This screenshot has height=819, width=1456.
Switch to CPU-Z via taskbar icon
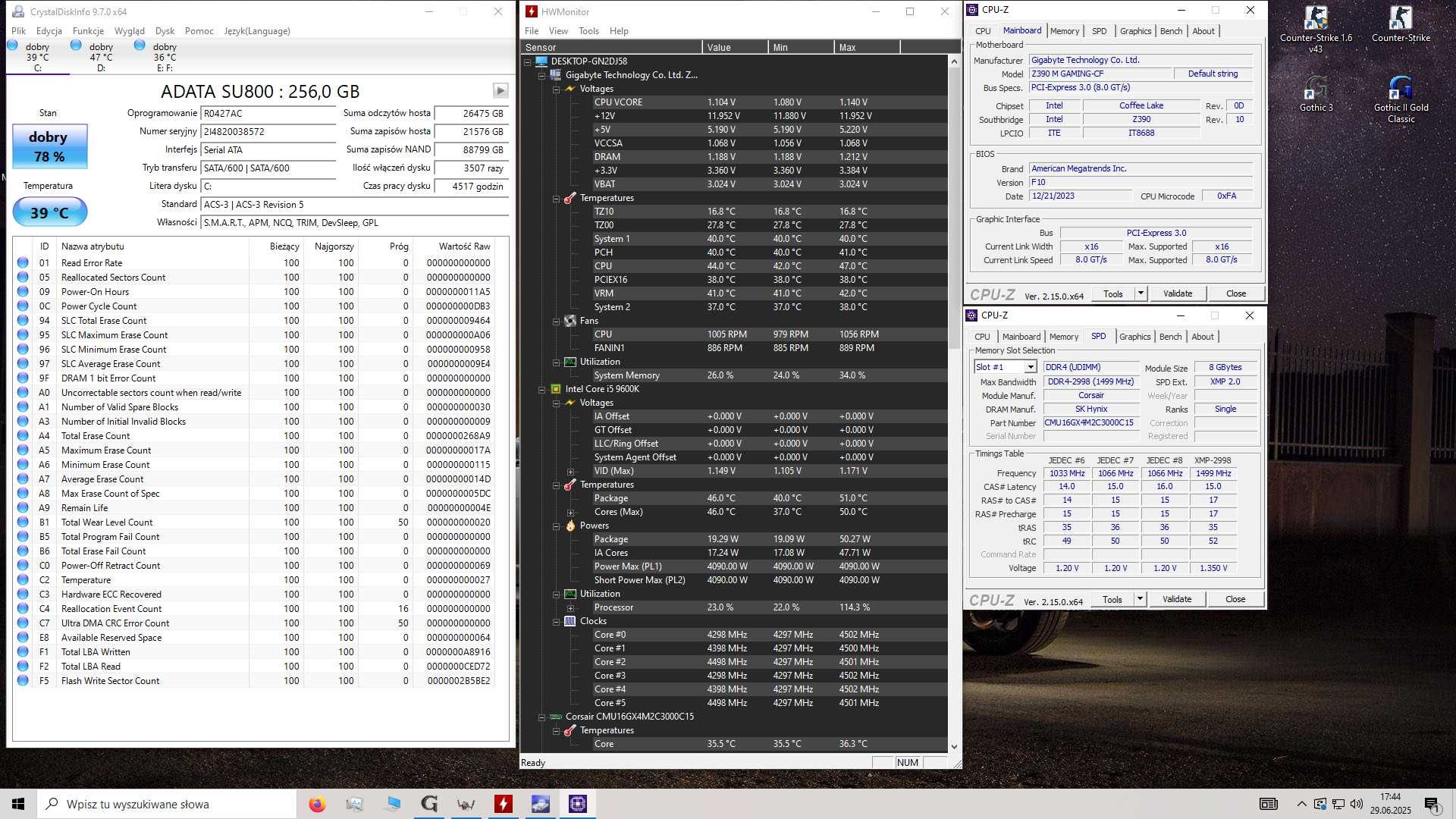click(578, 804)
